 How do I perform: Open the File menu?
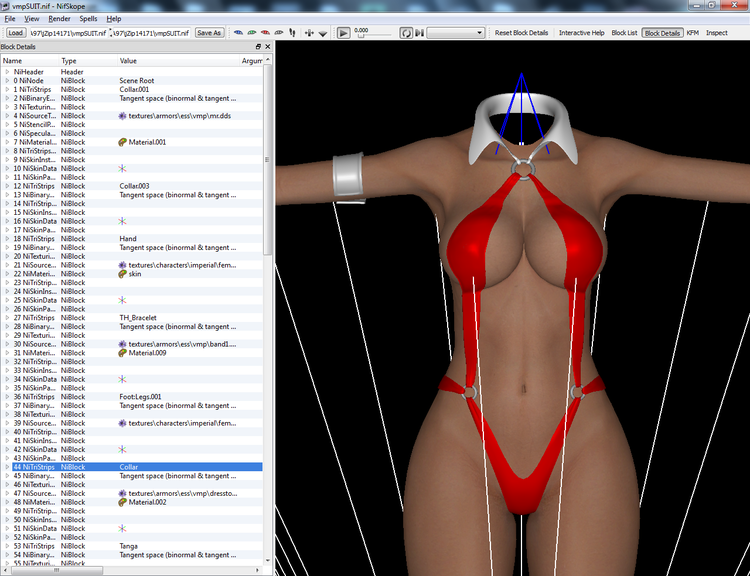[10, 19]
